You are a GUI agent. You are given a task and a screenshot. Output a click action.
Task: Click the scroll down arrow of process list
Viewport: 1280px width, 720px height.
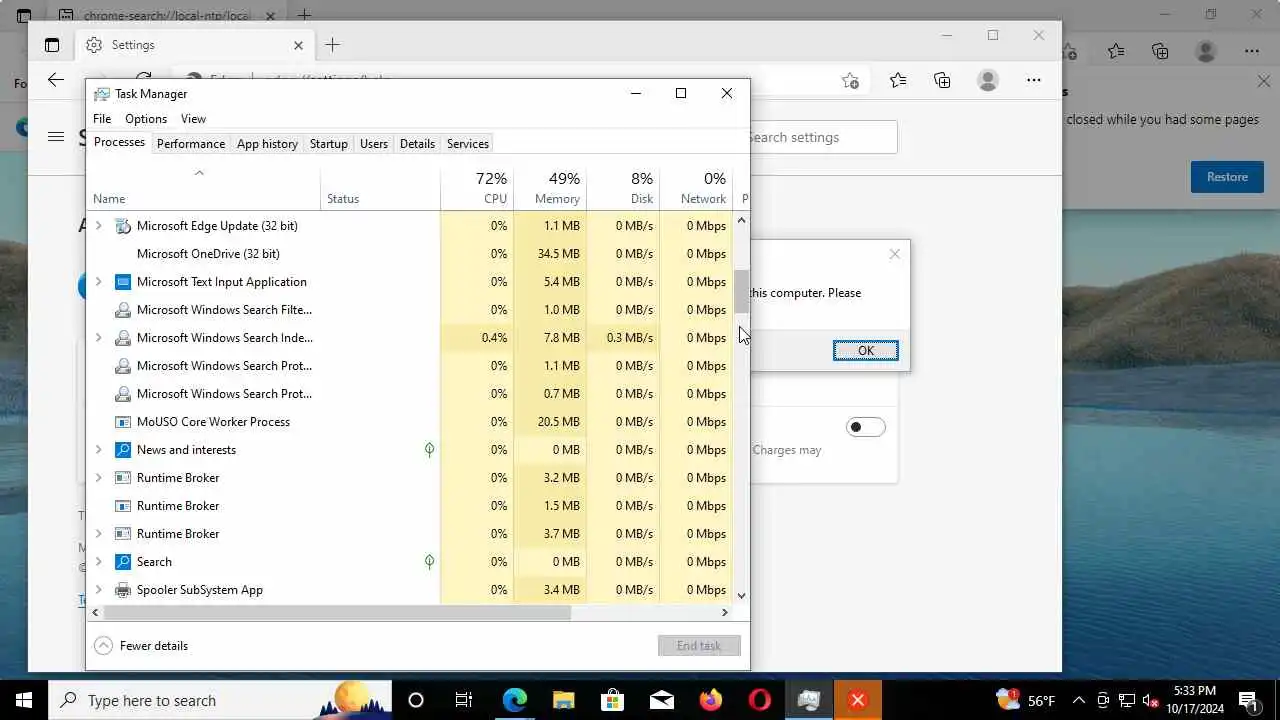[741, 595]
